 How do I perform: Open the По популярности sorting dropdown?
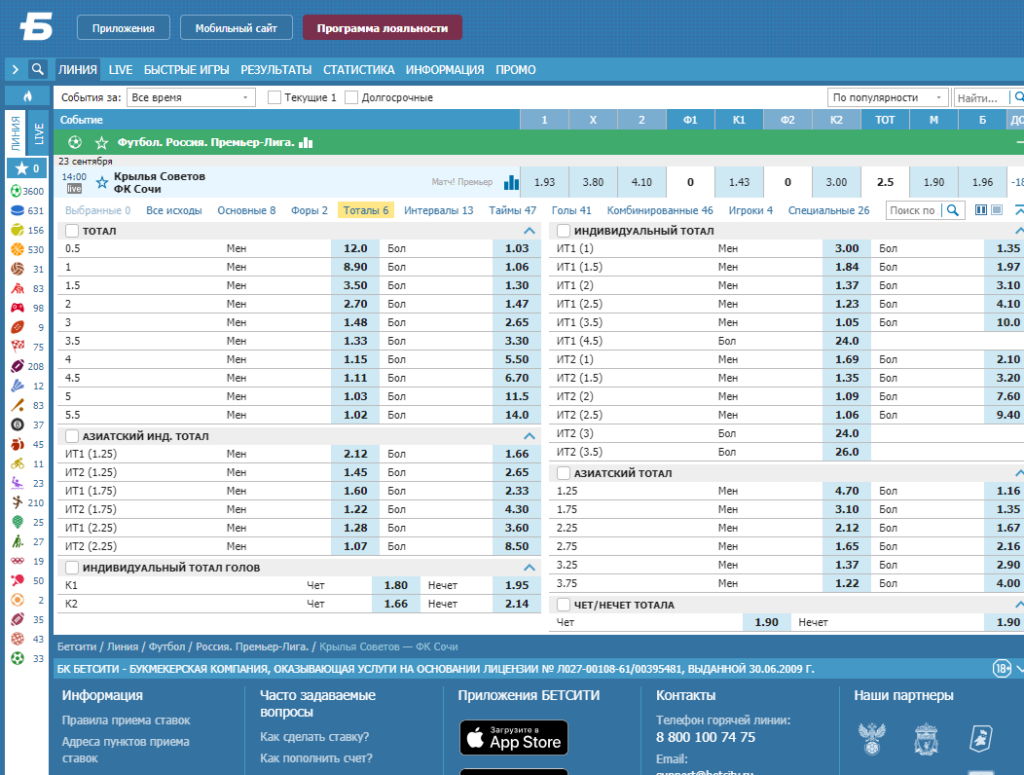887,97
